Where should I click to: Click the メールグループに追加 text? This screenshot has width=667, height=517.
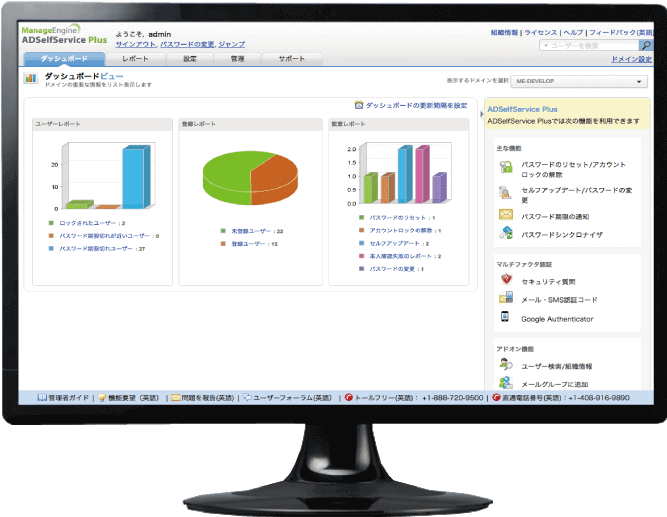click(x=555, y=384)
